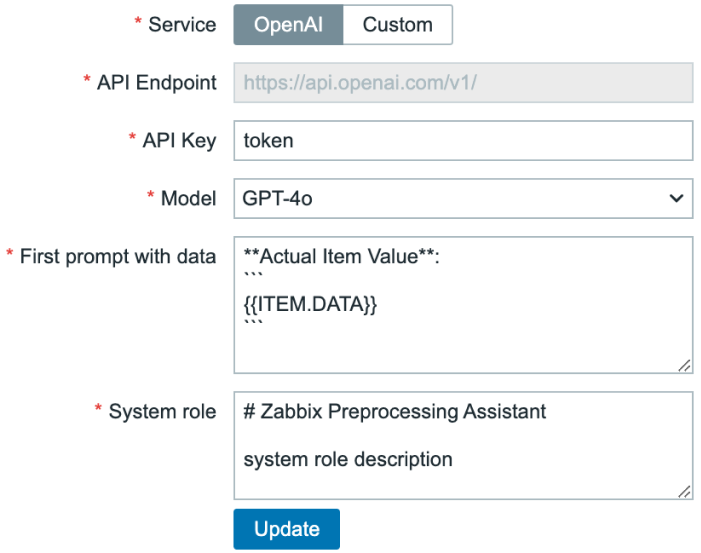Select the OpenAI service option
This screenshot has width=701, height=553.
(288, 25)
